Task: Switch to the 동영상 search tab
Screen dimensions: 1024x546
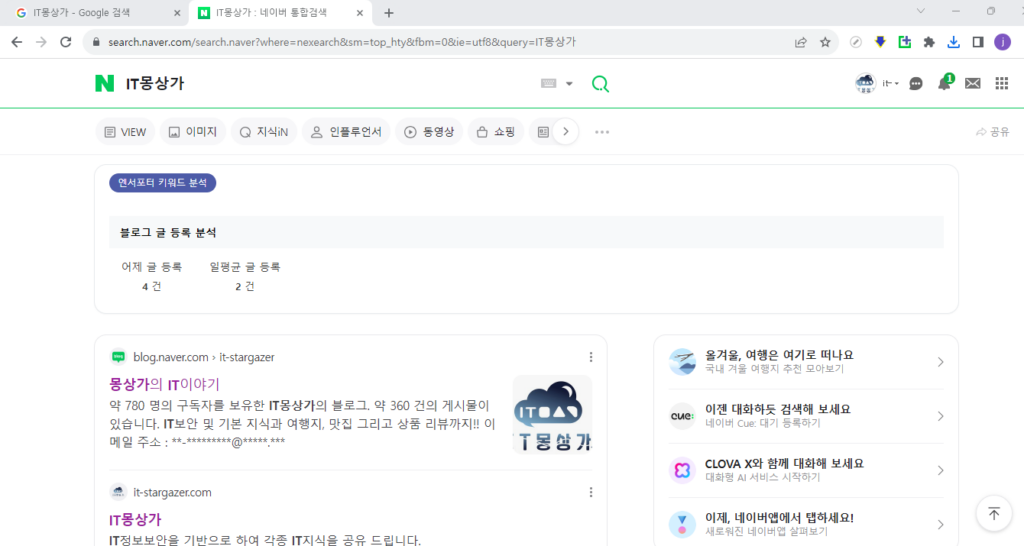Action: click(x=429, y=132)
